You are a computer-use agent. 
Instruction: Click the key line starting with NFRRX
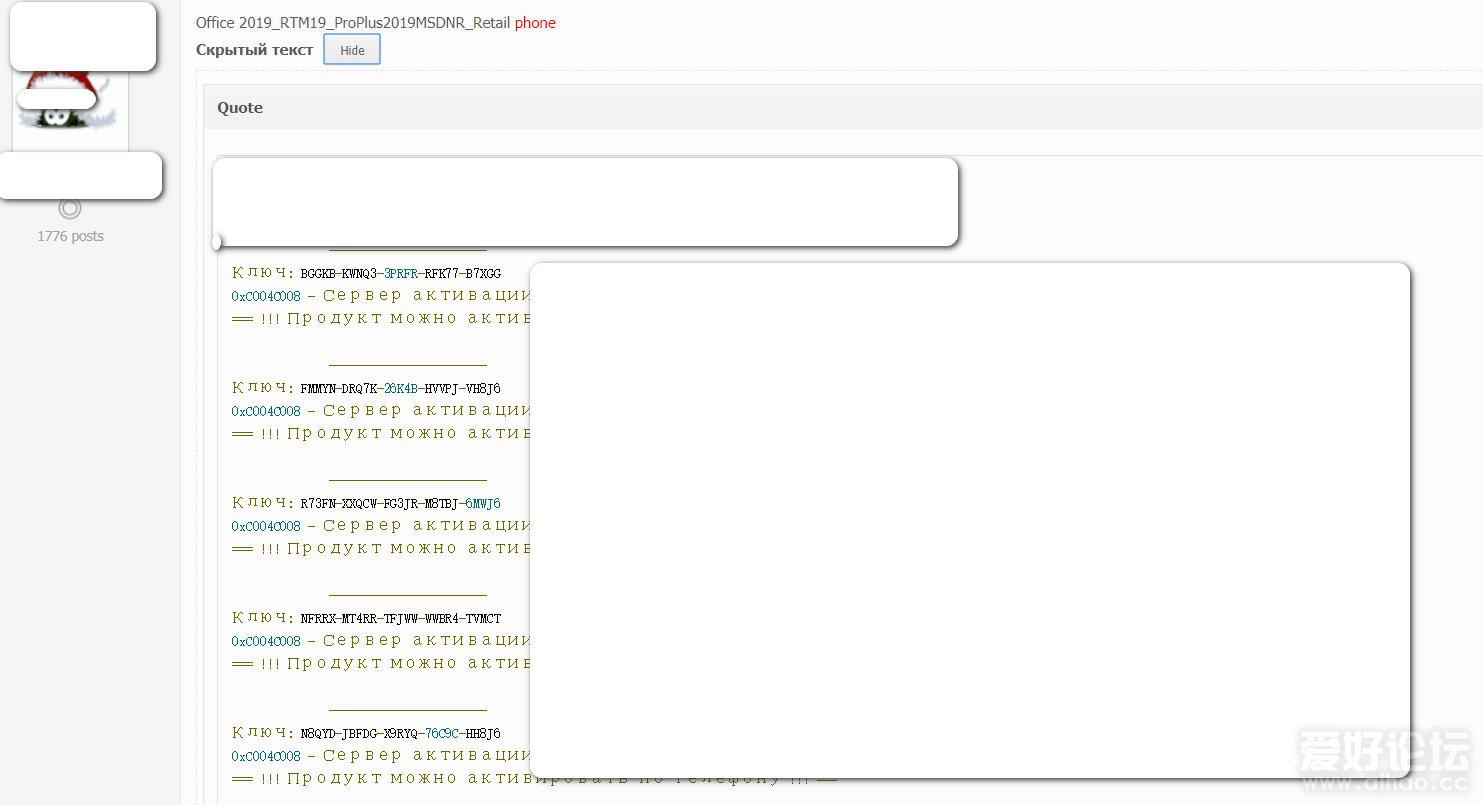[367, 618]
